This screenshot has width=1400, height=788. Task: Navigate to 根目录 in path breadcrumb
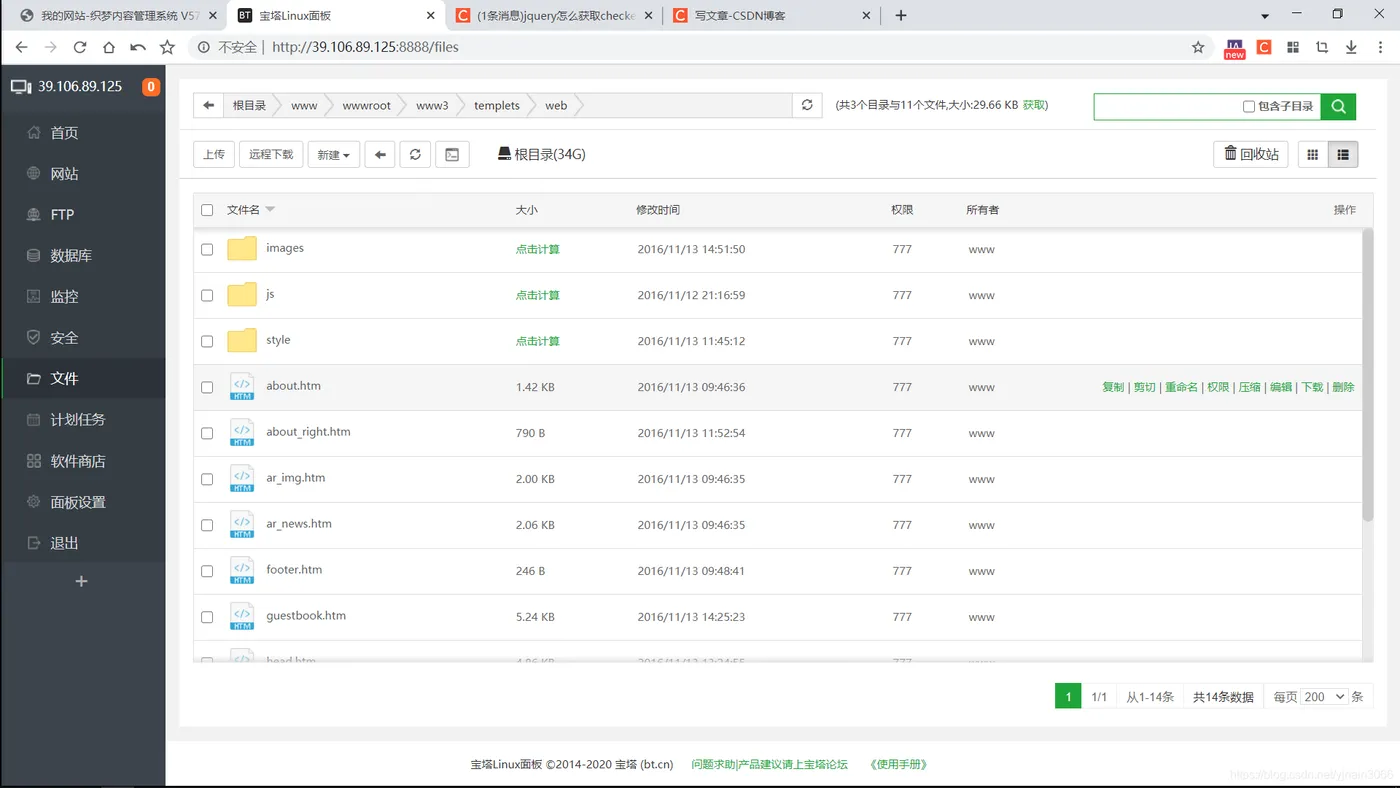click(249, 105)
